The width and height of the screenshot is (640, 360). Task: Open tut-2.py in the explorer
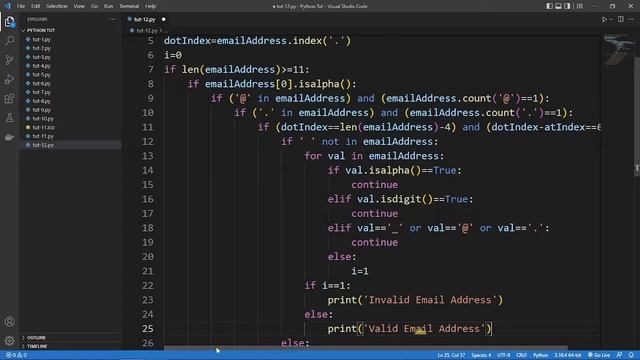(41, 49)
